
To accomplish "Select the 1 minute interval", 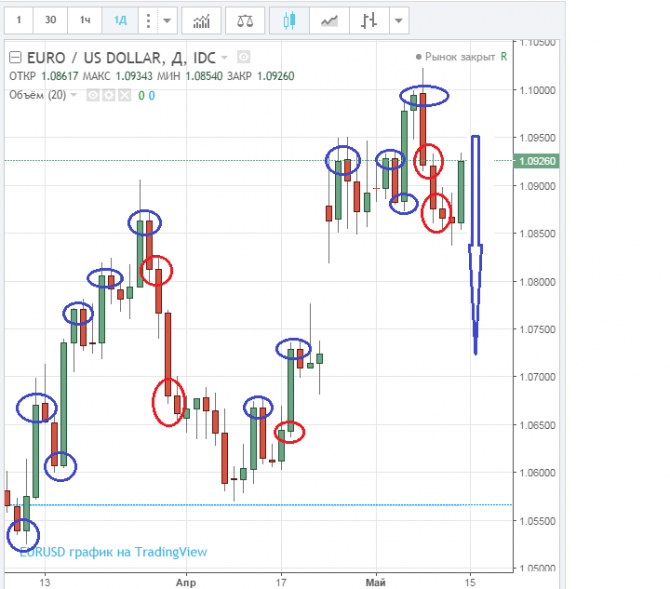I will click(19, 20).
